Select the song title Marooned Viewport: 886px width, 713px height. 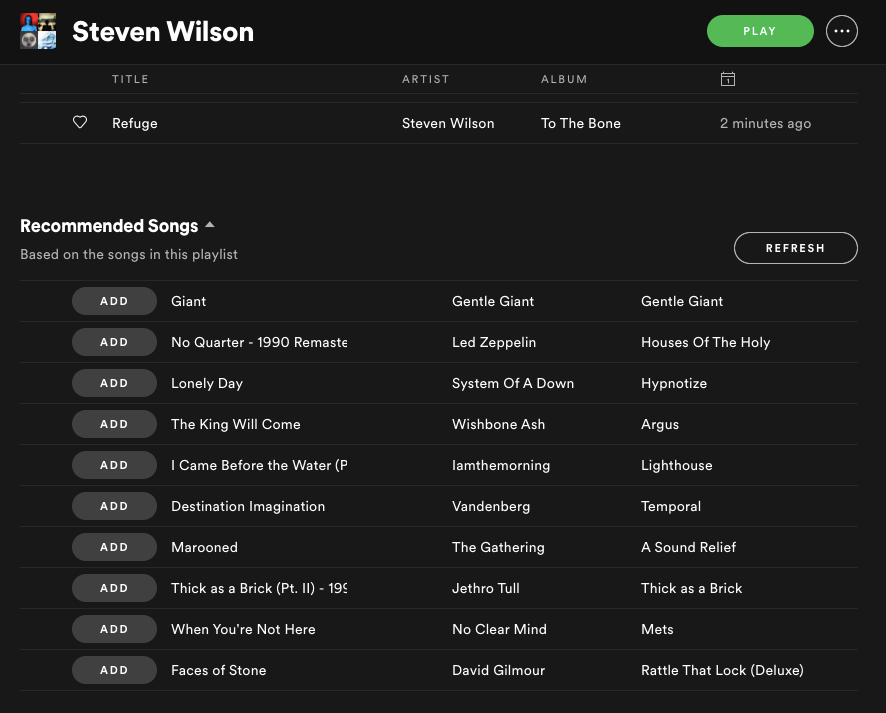click(205, 547)
